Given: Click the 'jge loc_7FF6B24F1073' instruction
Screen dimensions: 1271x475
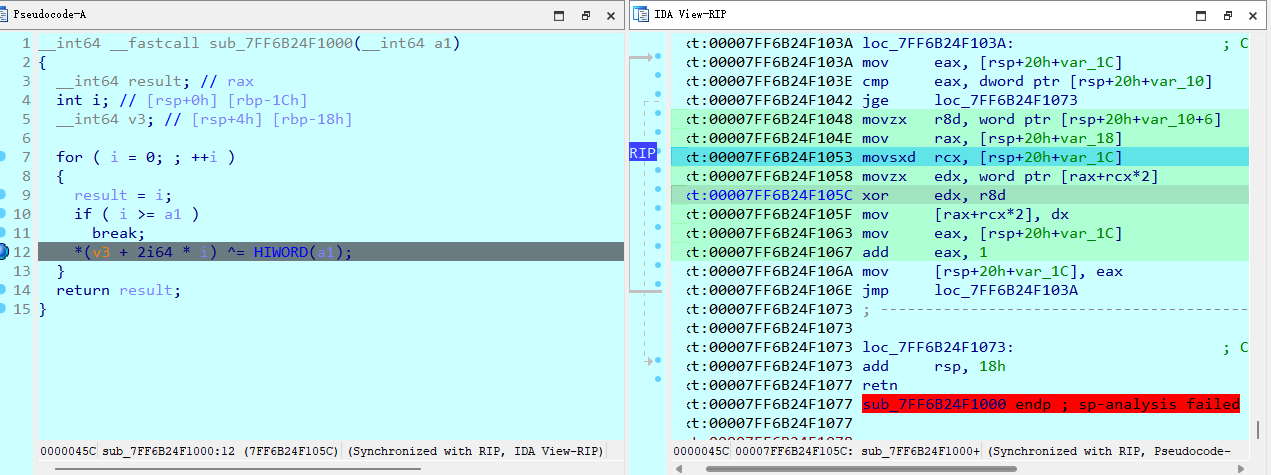Looking at the screenshot, I should (x=970, y=100).
